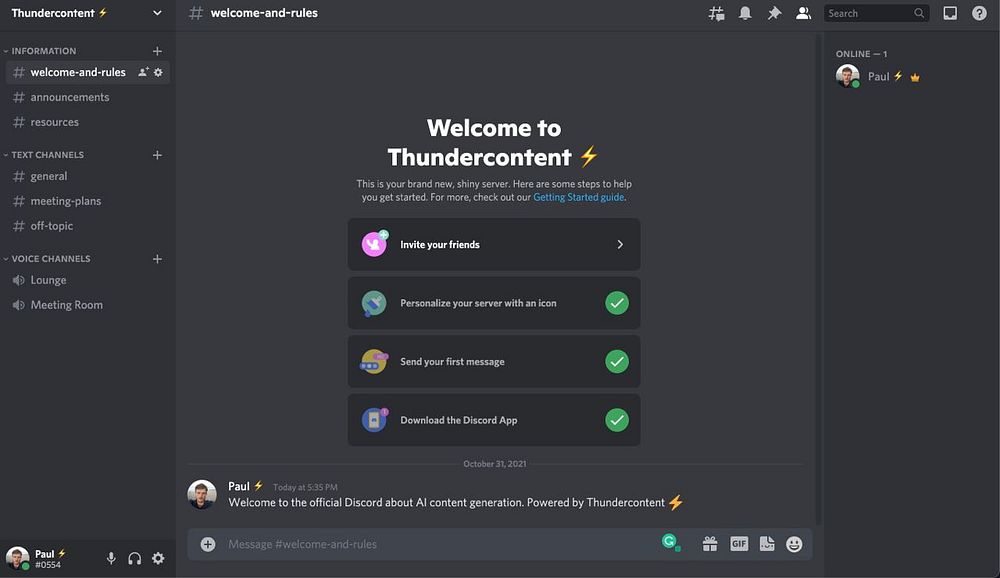The image size is (1000, 578).
Task: Click Paul's avatar on the message
Action: pyautogui.click(x=202, y=494)
